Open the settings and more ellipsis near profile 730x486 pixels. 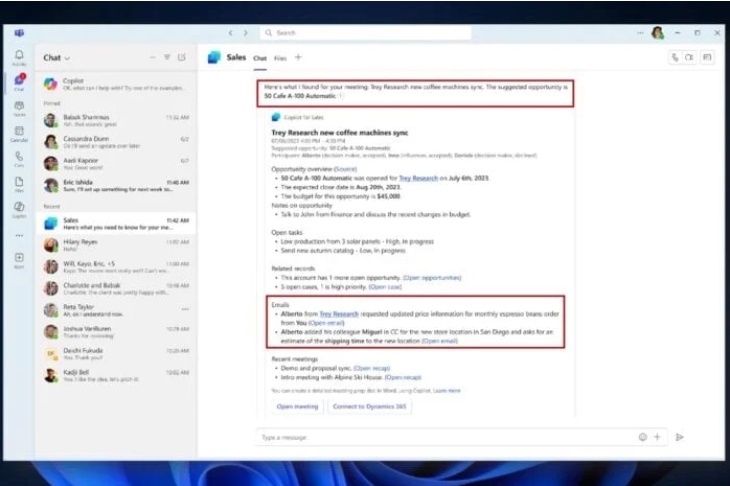640,33
